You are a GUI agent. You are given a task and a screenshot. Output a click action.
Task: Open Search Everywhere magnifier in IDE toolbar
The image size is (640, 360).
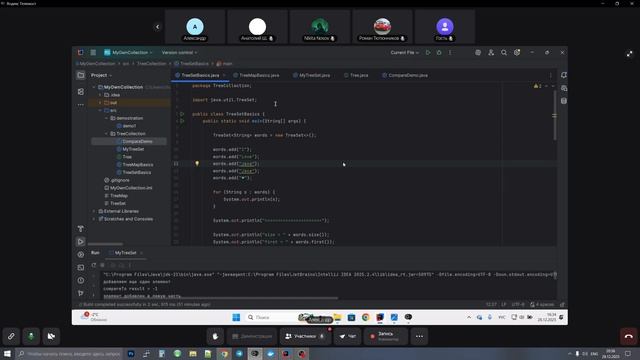pos(504,53)
